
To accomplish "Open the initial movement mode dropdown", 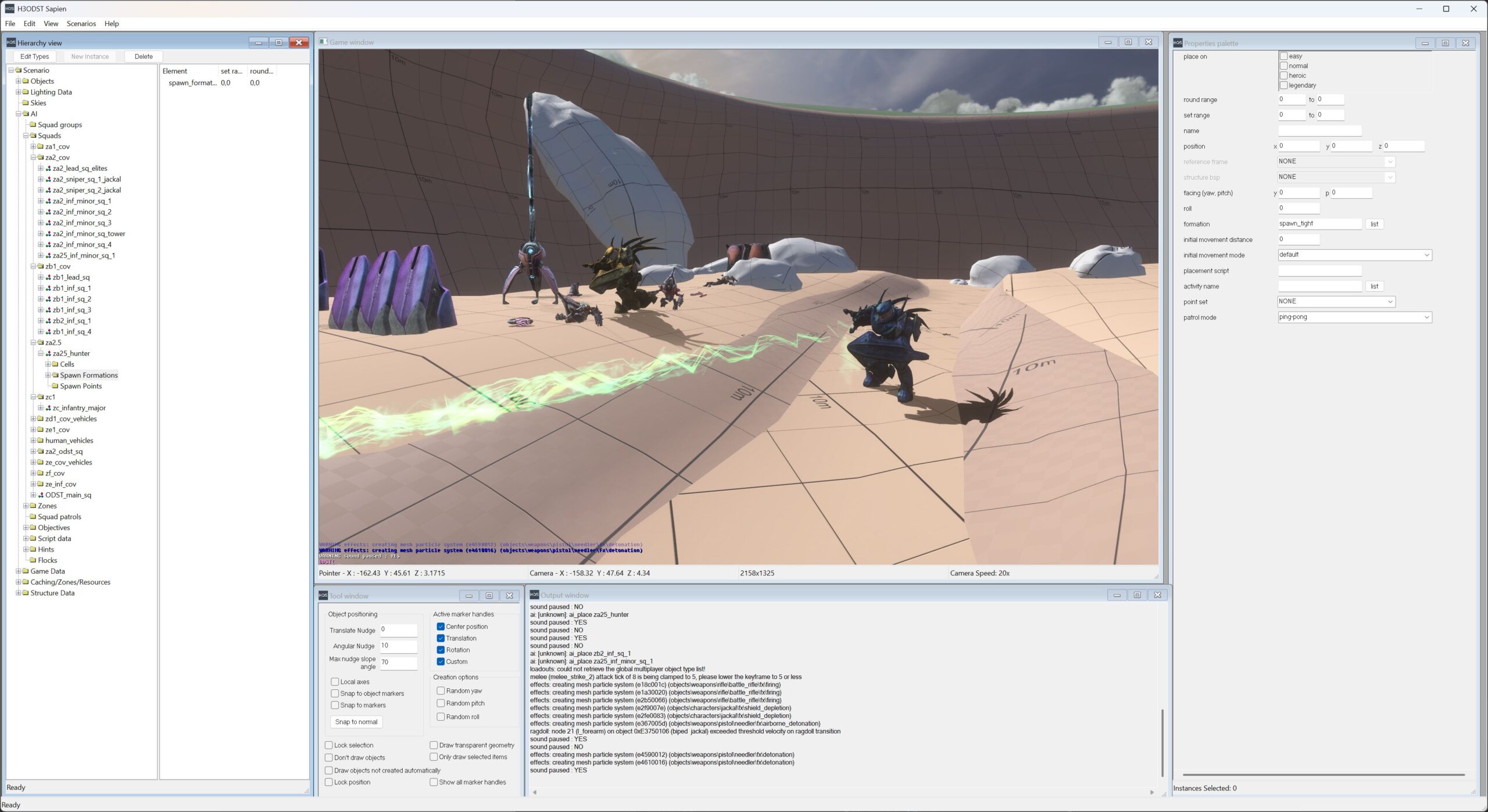I will pyautogui.click(x=1426, y=255).
